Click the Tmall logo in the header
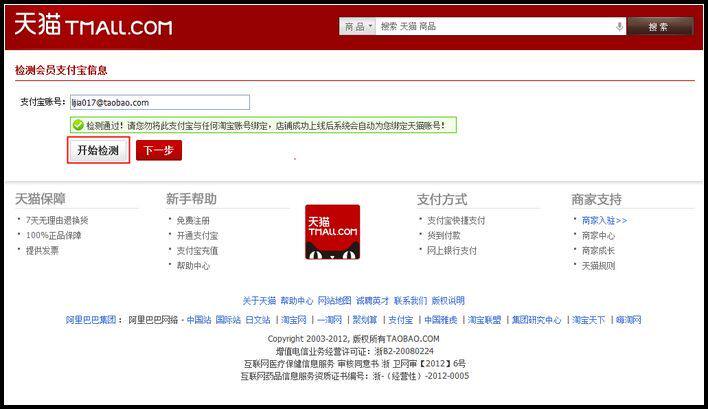The image size is (708, 409). [93, 25]
